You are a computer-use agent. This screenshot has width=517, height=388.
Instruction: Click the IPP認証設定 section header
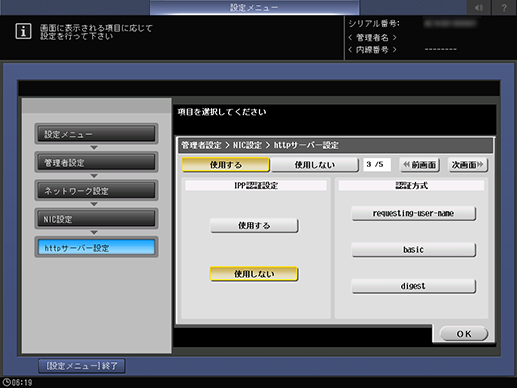(x=256, y=186)
